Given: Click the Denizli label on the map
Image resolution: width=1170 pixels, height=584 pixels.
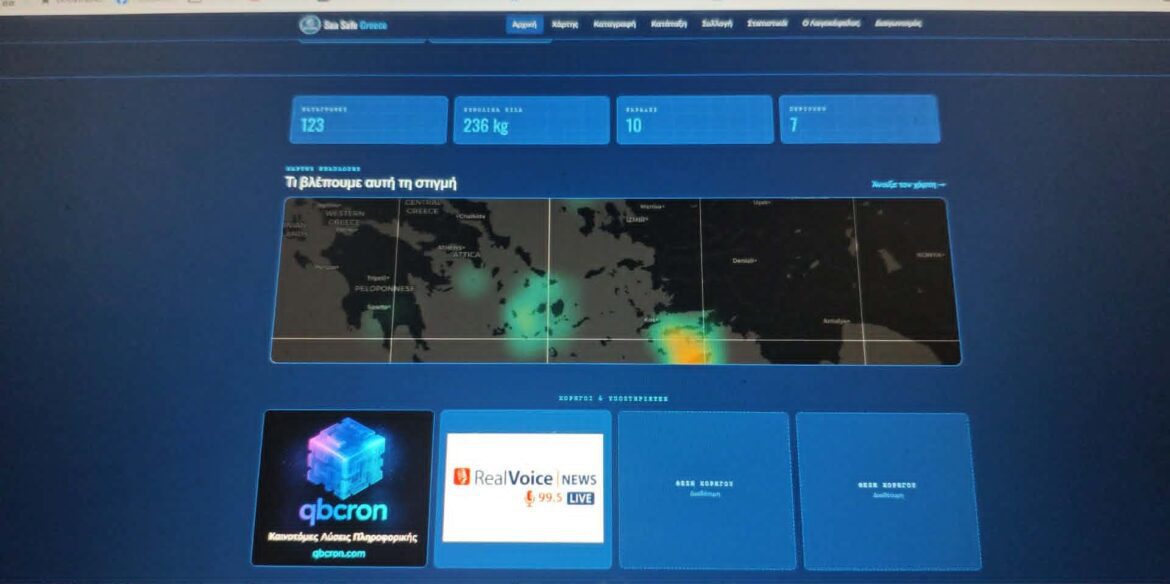Looking at the screenshot, I should click(744, 260).
